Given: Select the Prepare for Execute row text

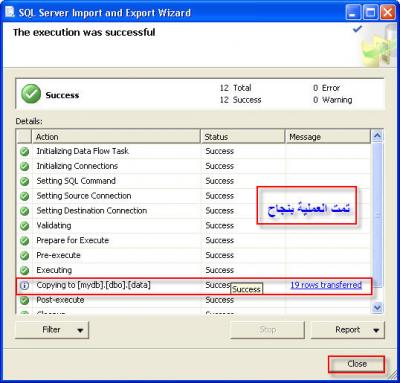Looking at the screenshot, I should click(x=73, y=240).
